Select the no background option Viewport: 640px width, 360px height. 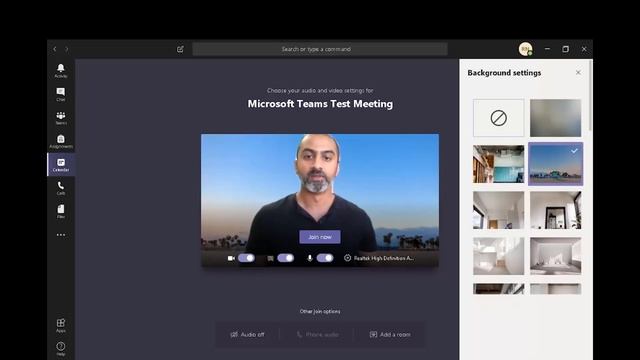(x=498, y=118)
